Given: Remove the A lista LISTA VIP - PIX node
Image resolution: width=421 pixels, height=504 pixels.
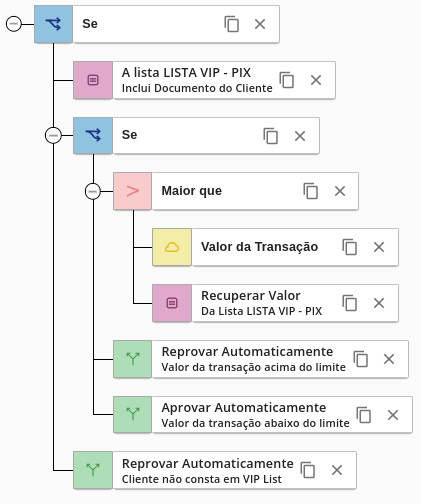Looking at the screenshot, I should click(x=316, y=80).
